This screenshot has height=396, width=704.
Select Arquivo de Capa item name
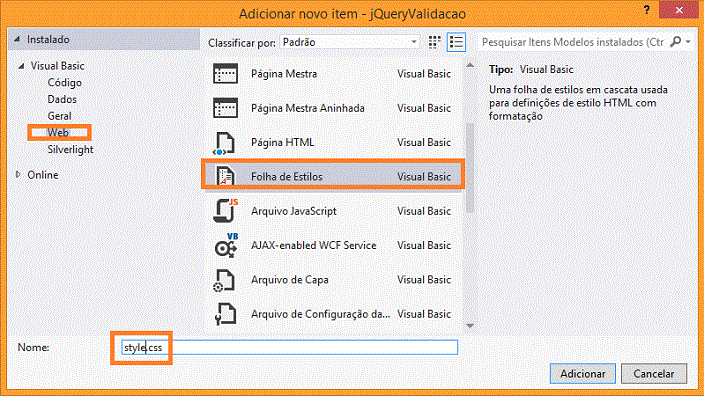pos(290,280)
